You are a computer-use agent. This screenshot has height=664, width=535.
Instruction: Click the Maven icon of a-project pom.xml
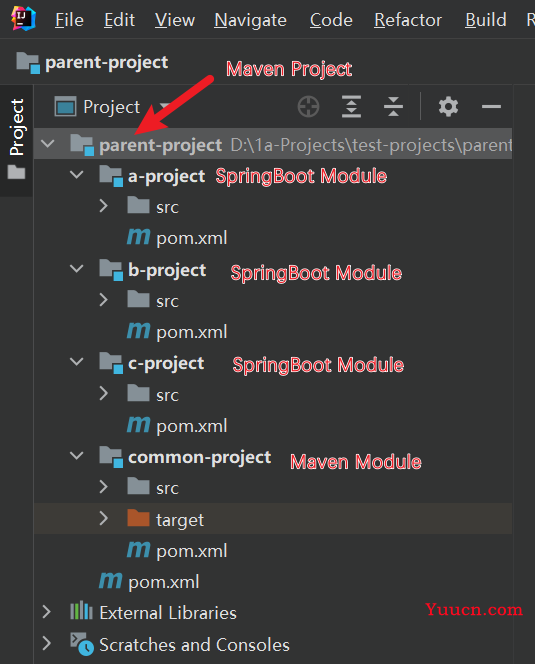(x=139, y=237)
